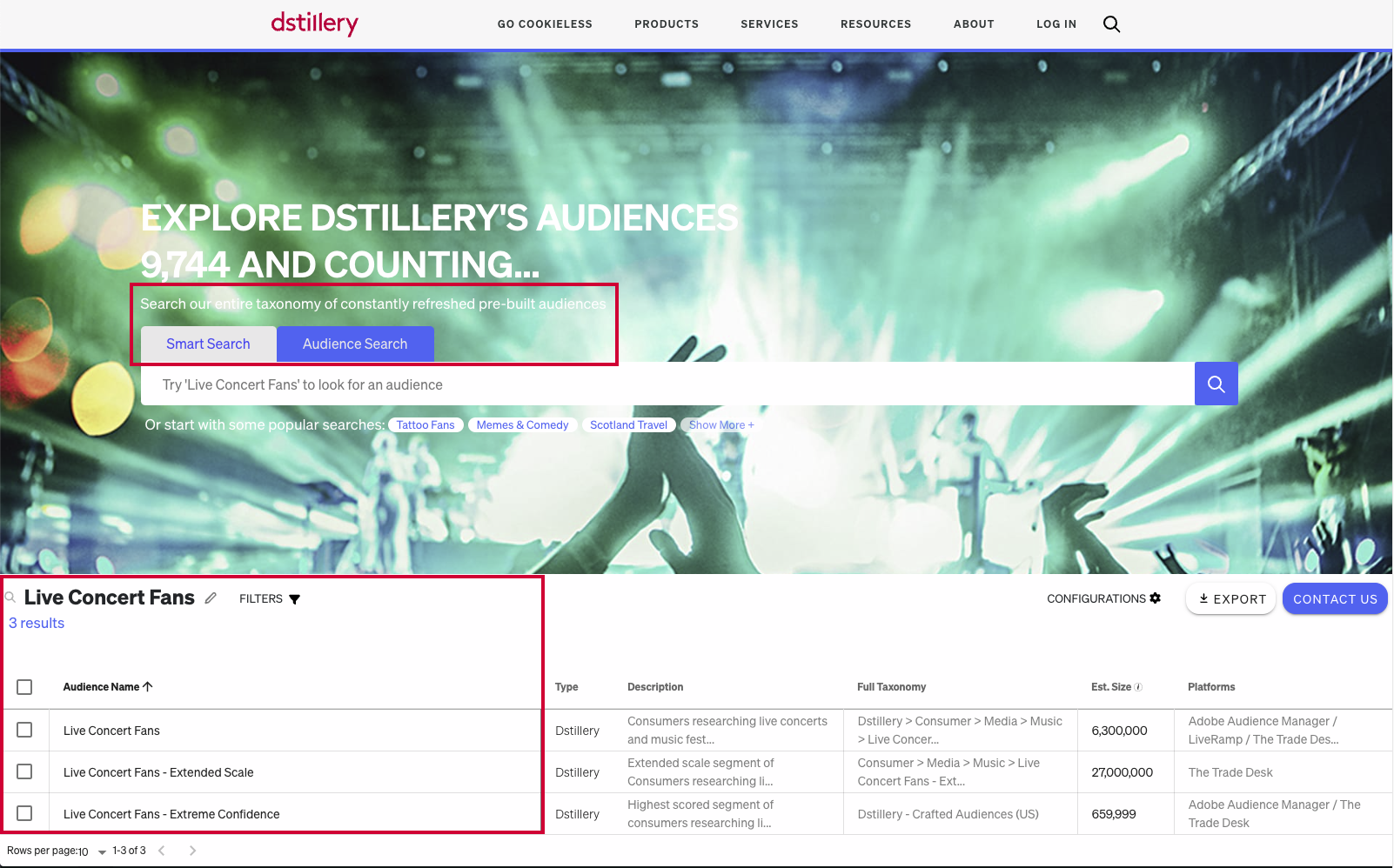Click '1-3 of 3' pagination text
The height and width of the screenshot is (868, 1394).
129,851
